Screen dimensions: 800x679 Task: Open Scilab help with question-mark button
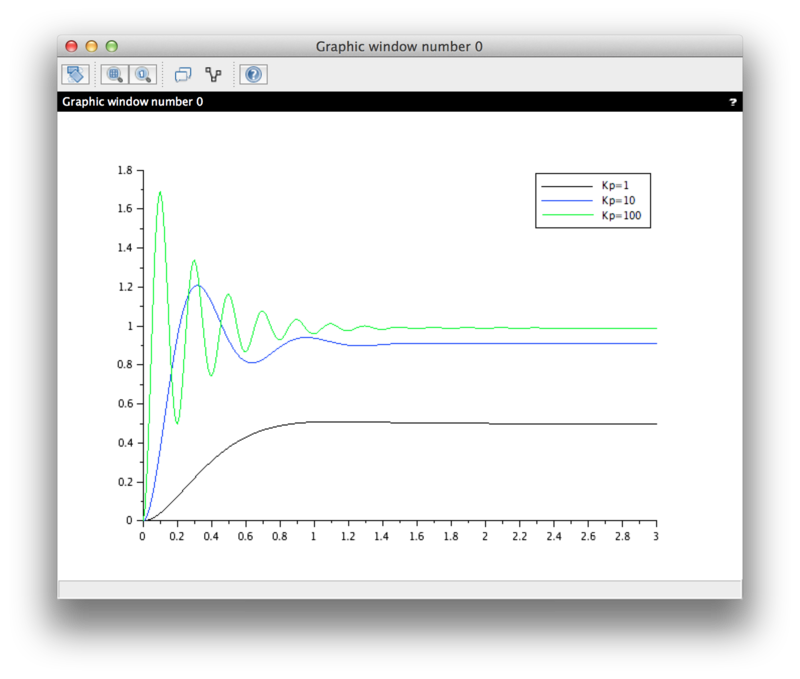click(254, 74)
